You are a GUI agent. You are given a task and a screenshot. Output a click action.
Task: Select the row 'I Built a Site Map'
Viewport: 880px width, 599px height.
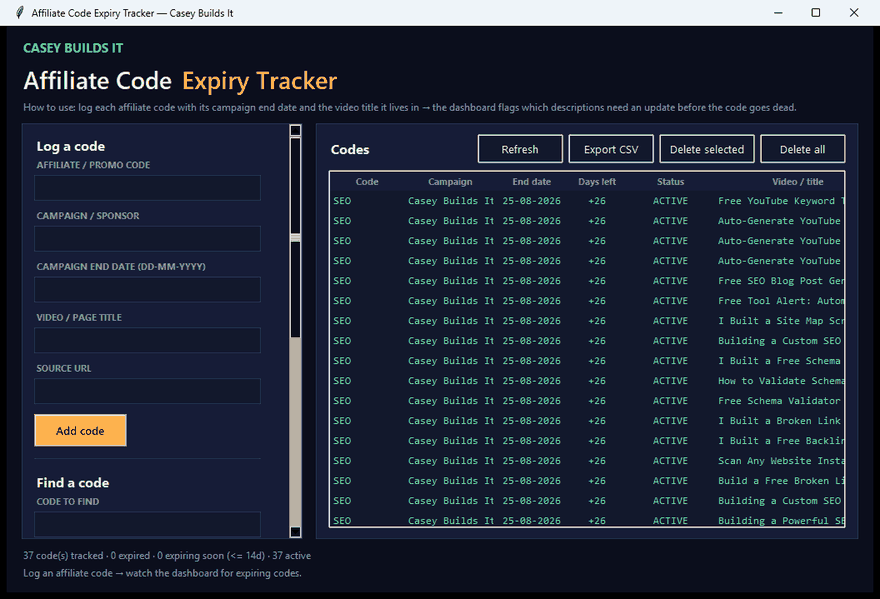click(x=587, y=321)
